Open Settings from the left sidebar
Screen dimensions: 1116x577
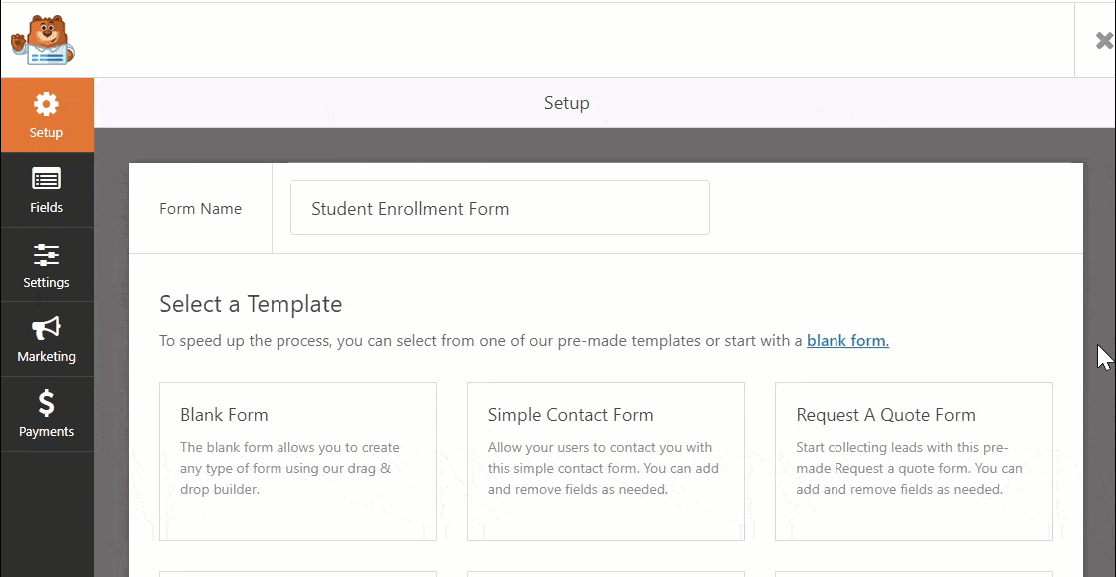click(x=46, y=265)
